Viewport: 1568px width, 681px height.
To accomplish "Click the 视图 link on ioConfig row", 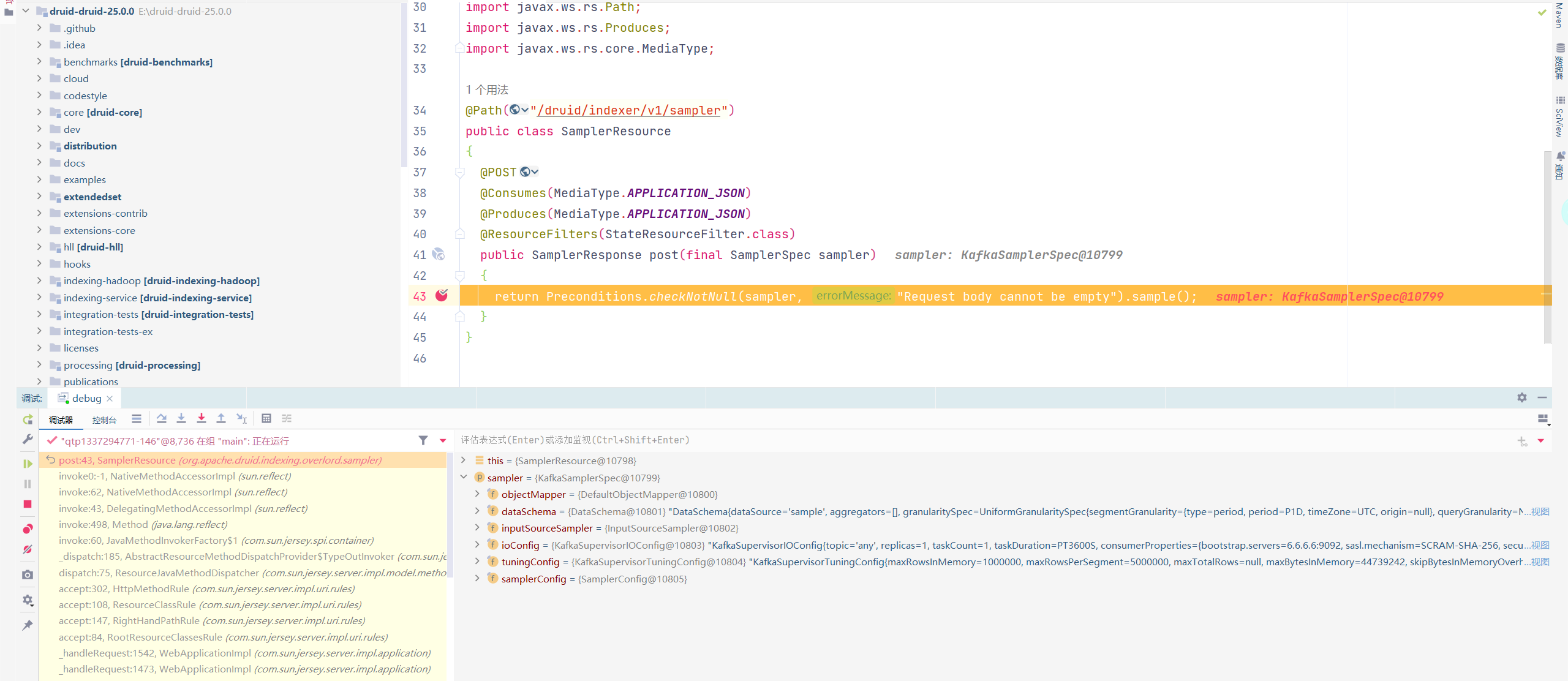I will (1540, 545).
